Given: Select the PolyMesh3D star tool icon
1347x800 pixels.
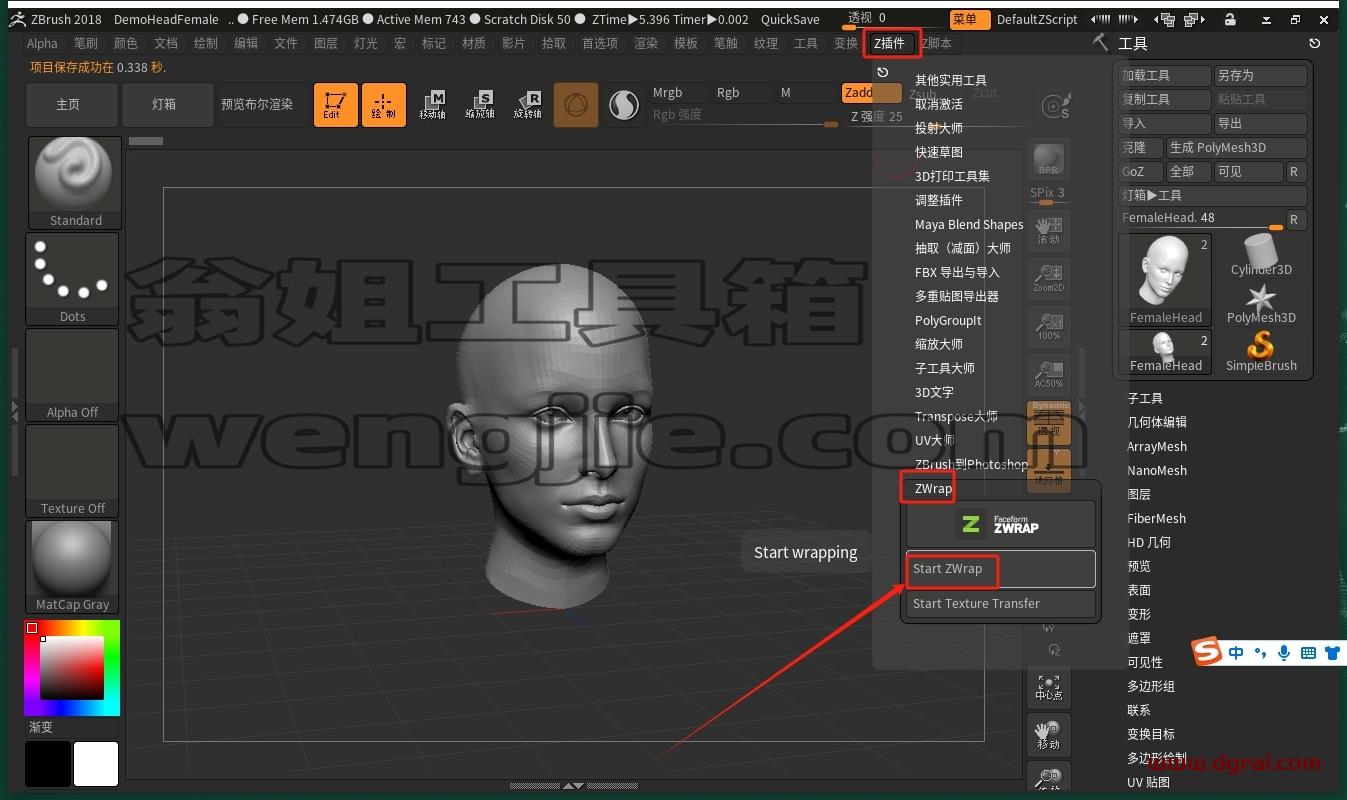Looking at the screenshot, I should [1261, 303].
